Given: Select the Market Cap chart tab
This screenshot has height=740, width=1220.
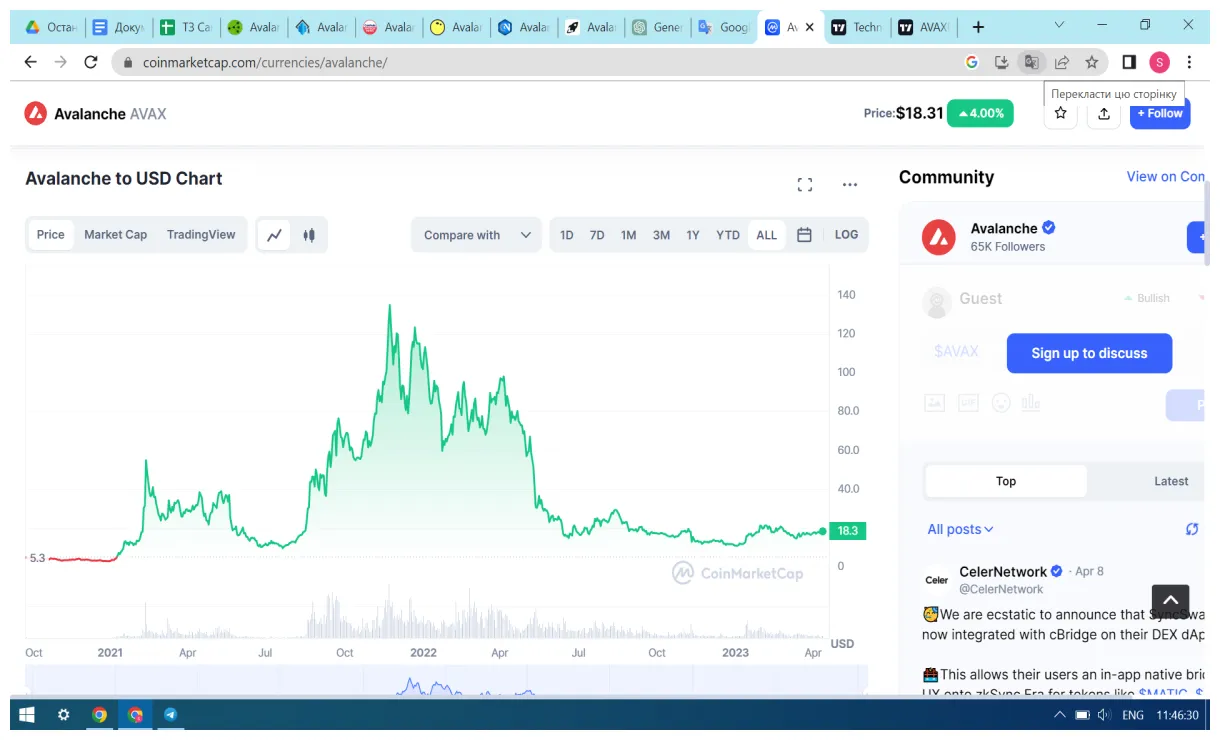Looking at the screenshot, I should (x=115, y=234).
